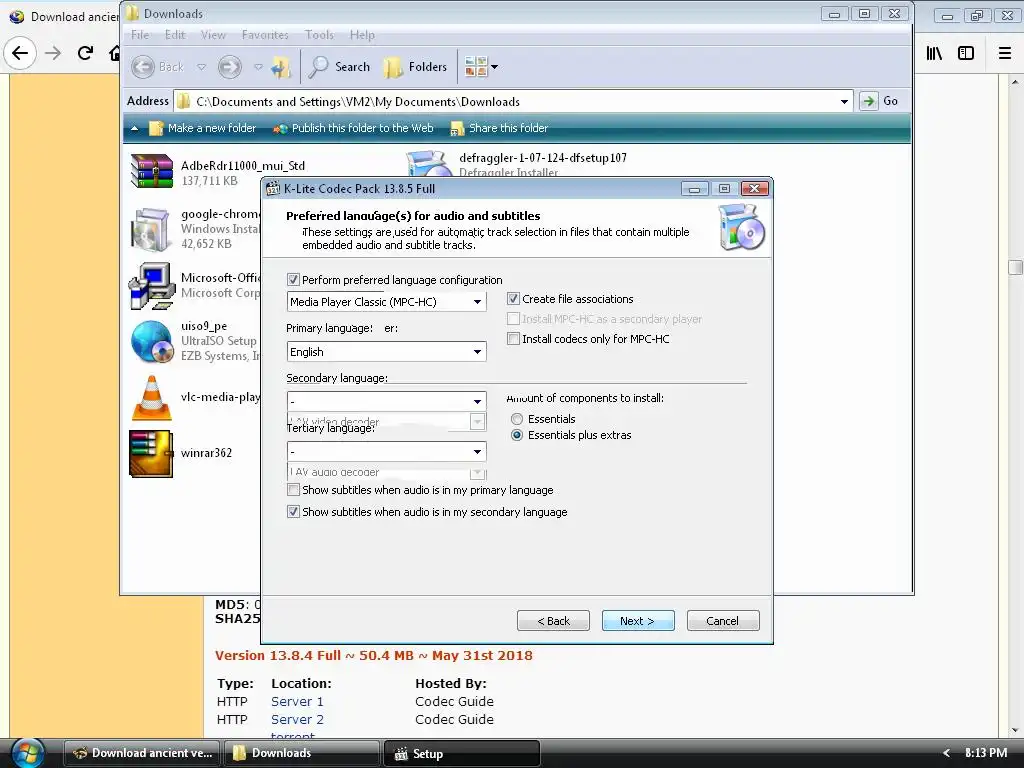Click the Make a new folder icon
Screen dimensions: 1024x768
(x=156, y=128)
